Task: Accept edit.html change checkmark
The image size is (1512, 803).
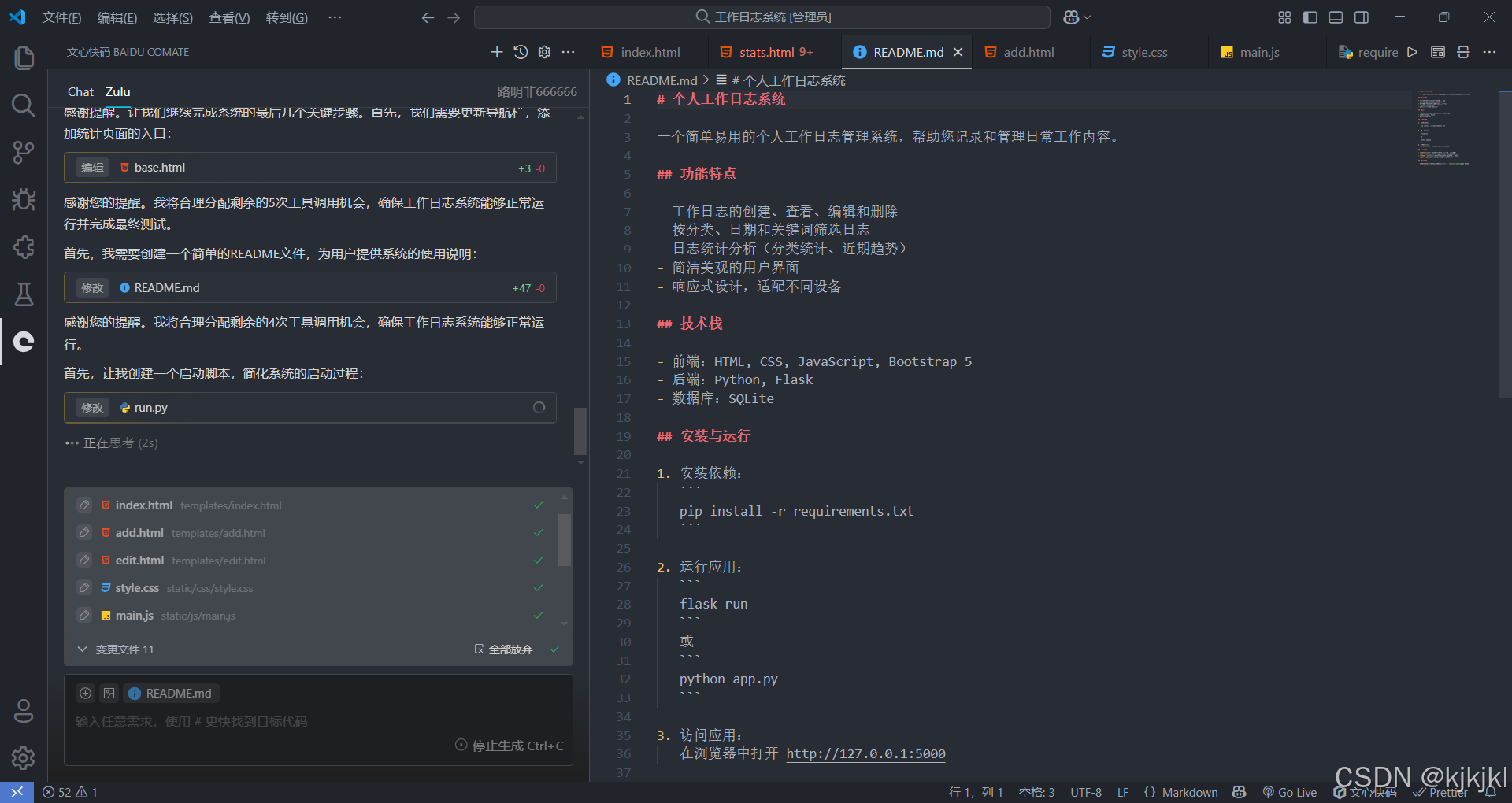Action: (x=539, y=561)
